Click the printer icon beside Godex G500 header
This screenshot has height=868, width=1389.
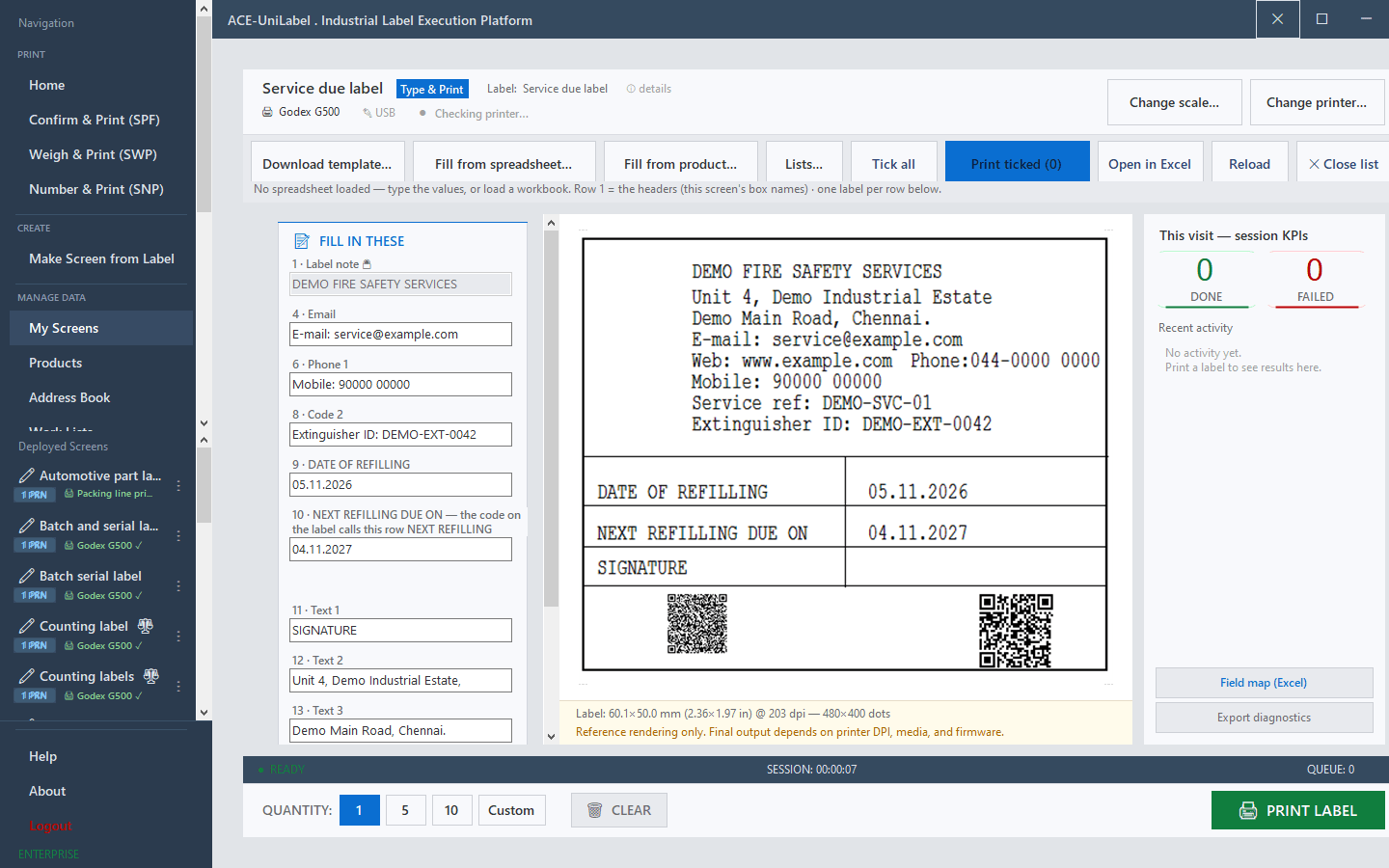[267, 112]
